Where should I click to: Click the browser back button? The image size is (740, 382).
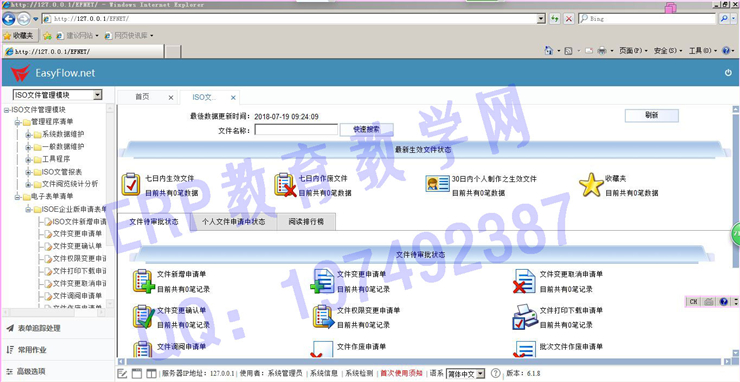click(x=8, y=19)
